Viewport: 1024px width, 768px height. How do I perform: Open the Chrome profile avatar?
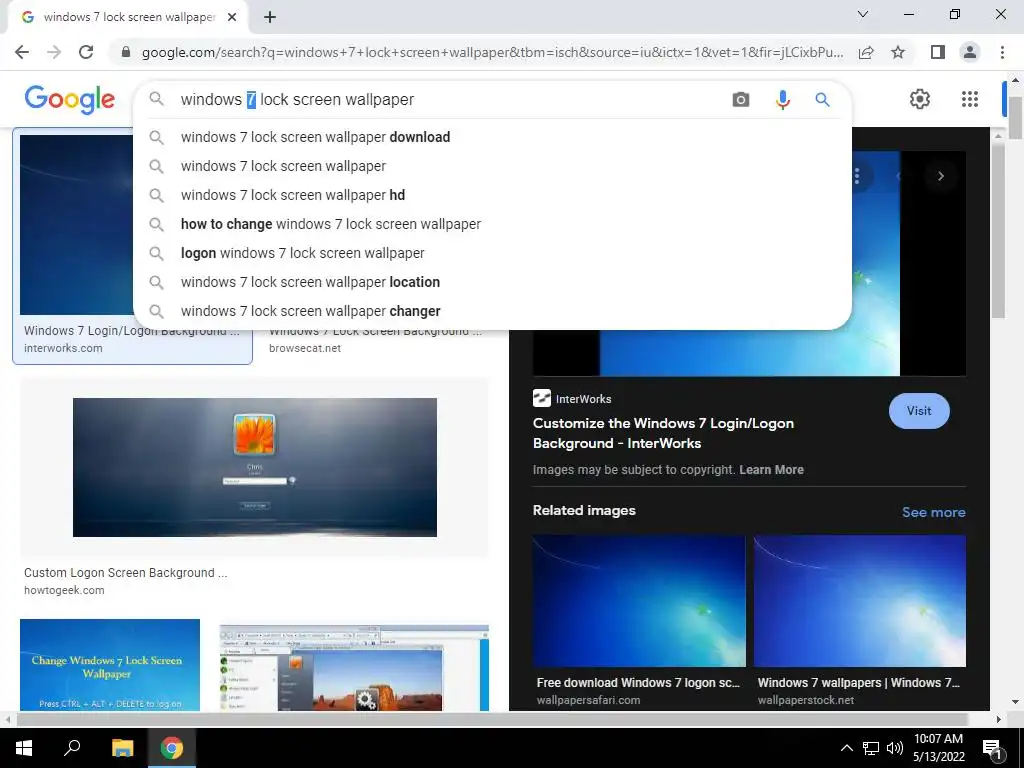point(970,52)
